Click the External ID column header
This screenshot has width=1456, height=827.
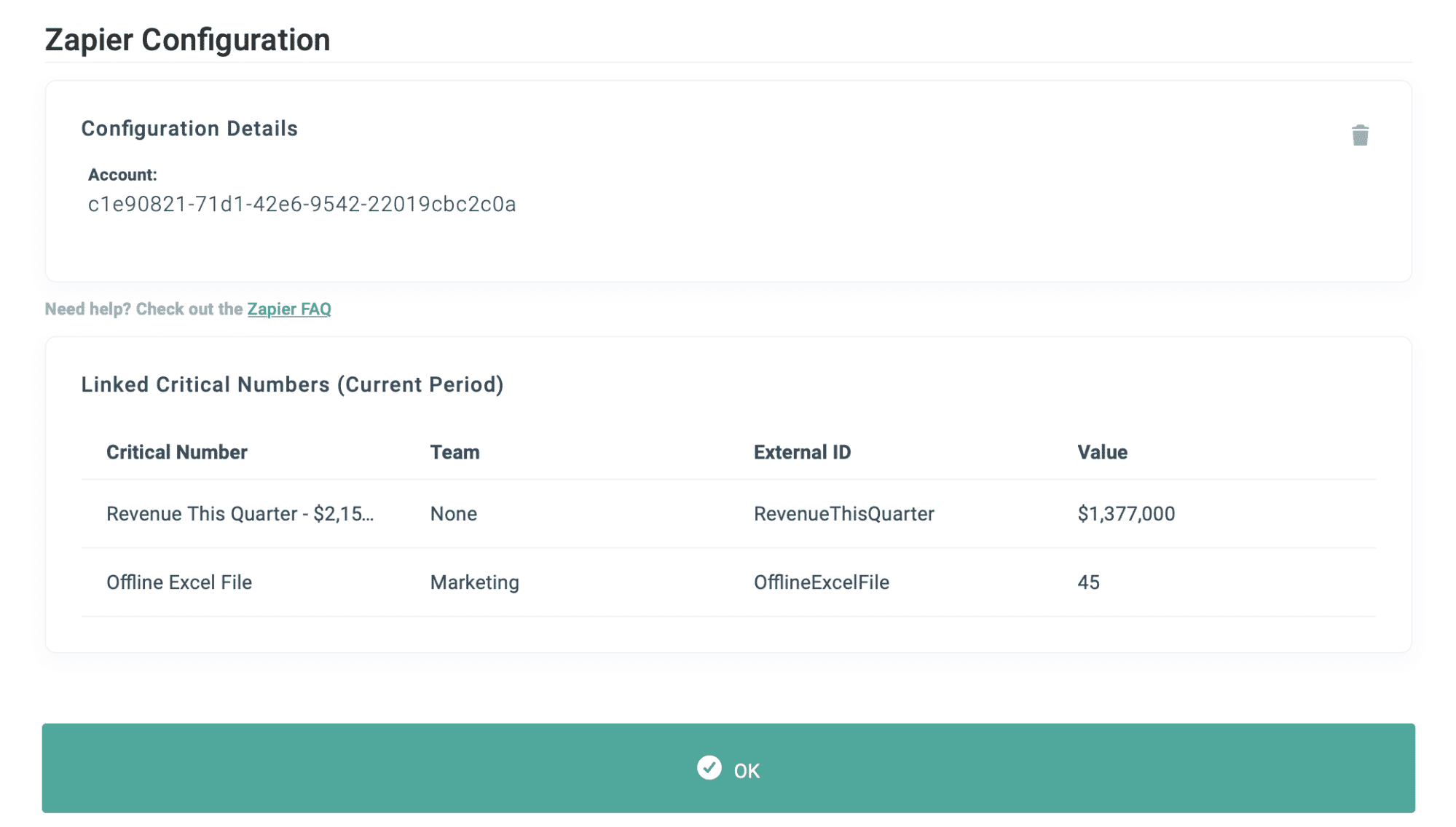[x=802, y=452]
